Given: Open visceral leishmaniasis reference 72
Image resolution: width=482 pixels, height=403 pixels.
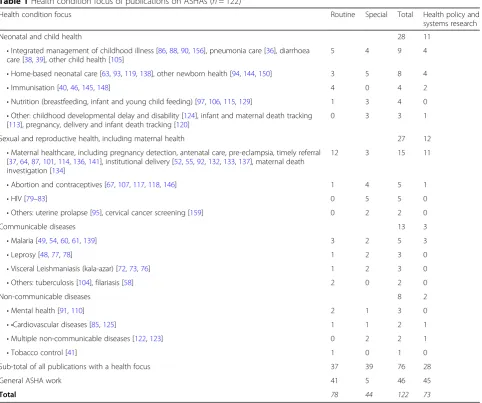Looking at the screenshot, I should 122,269.
